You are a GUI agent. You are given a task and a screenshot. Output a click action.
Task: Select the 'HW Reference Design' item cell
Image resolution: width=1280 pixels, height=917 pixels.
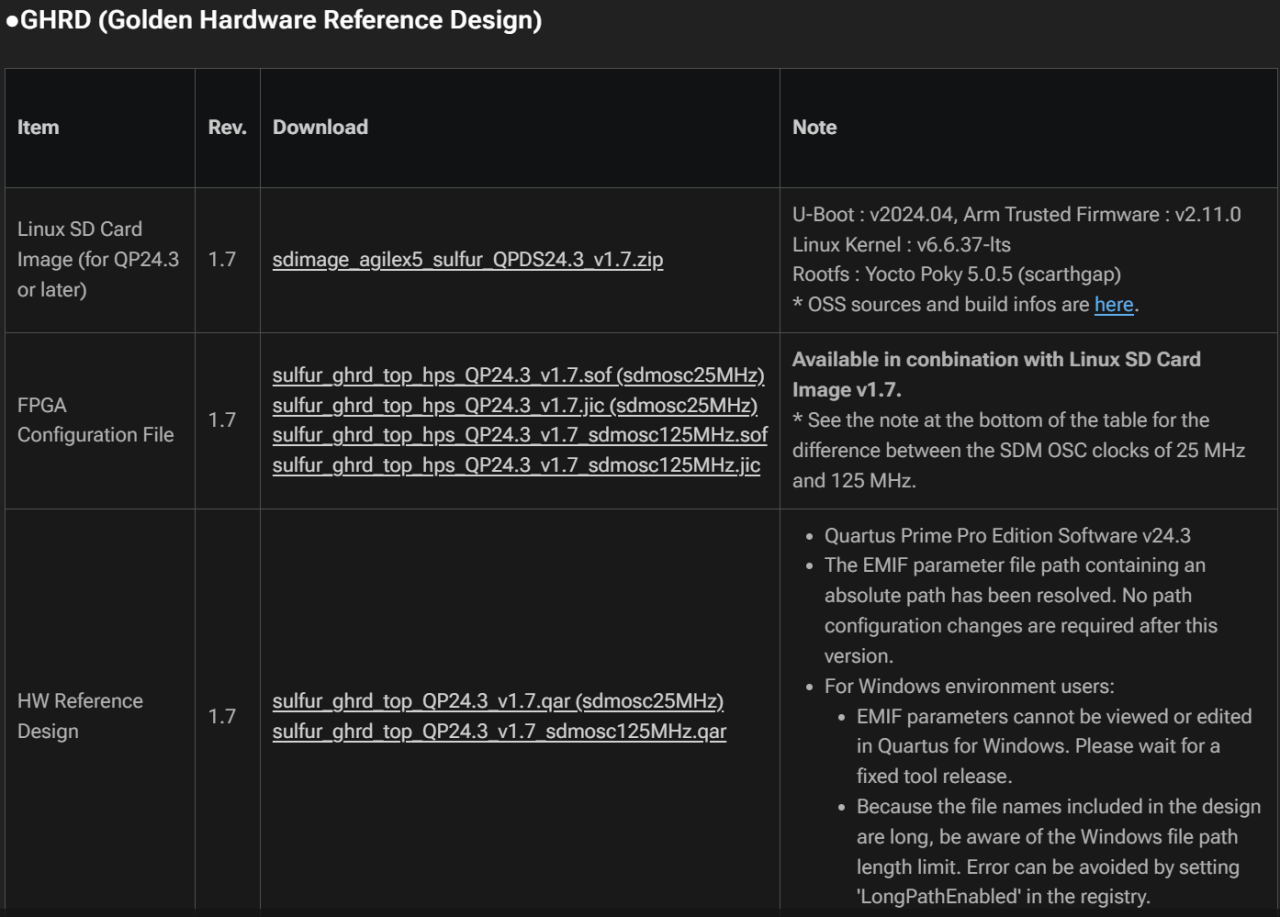(x=80, y=716)
